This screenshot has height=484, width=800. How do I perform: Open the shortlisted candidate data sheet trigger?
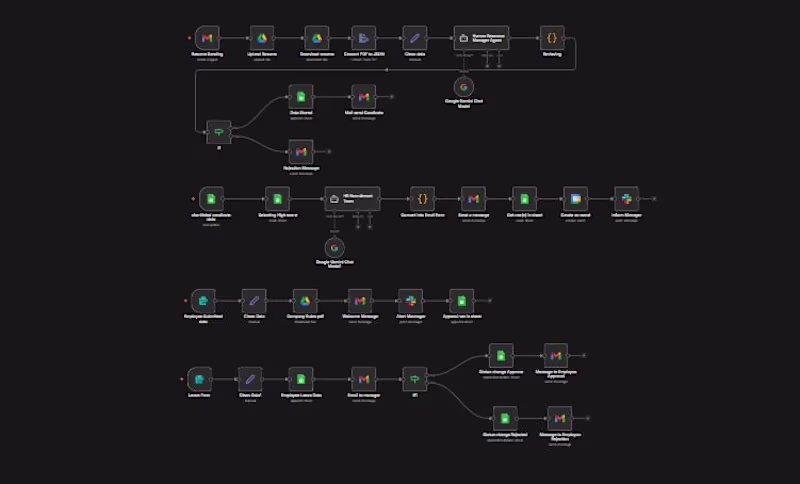tap(211, 199)
